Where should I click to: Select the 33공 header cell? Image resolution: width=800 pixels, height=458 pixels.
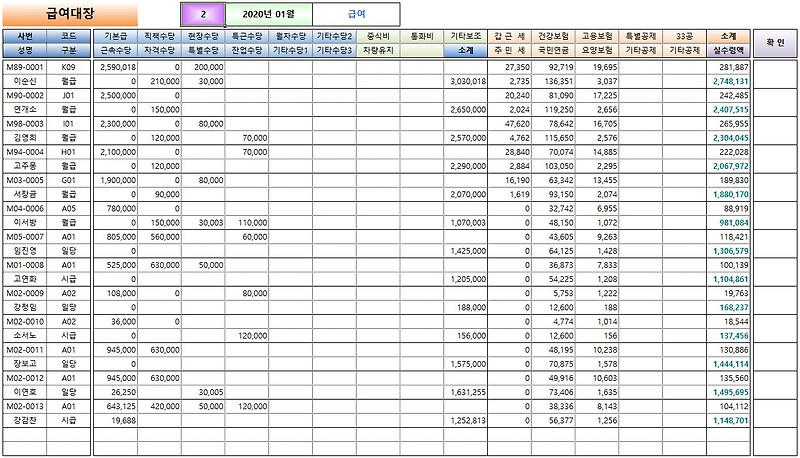click(x=685, y=36)
